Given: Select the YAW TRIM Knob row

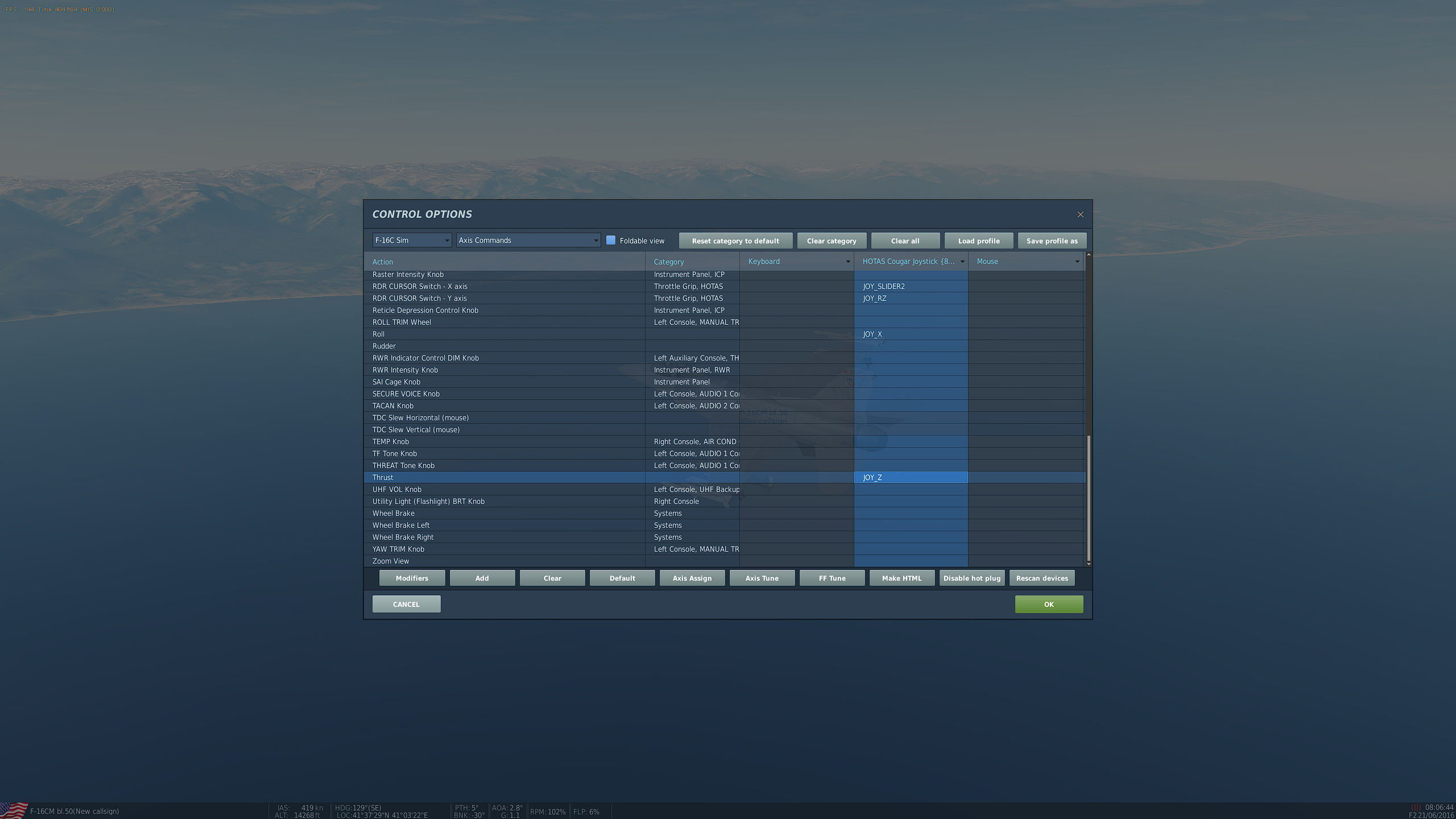Looking at the screenshot, I should pyautogui.click(x=724, y=549).
